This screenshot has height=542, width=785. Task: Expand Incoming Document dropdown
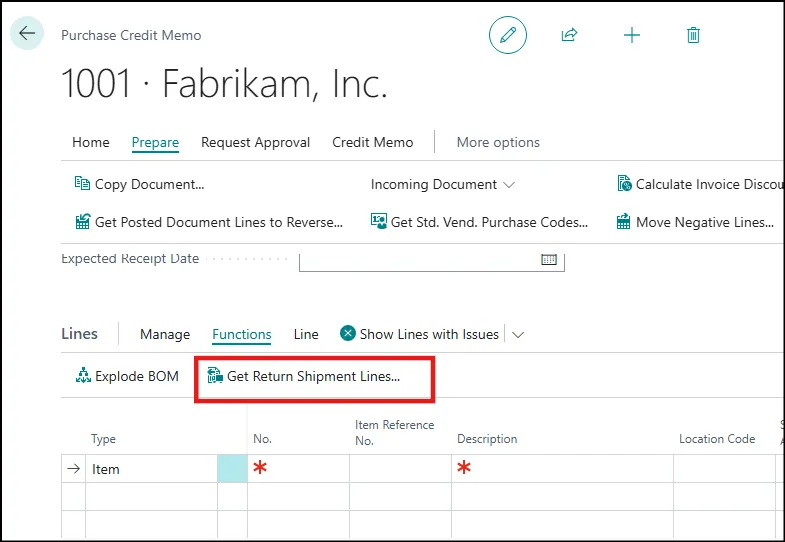coord(443,184)
